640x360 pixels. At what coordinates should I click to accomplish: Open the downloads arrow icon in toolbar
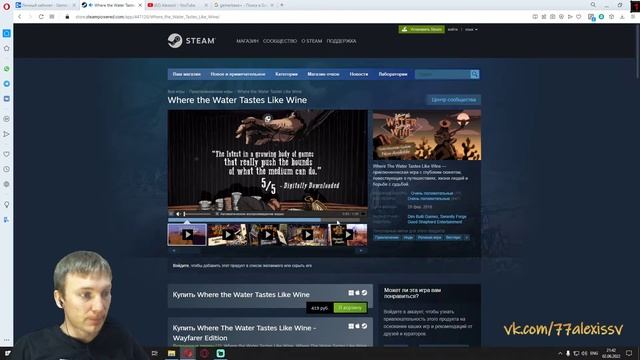(x=622, y=17)
